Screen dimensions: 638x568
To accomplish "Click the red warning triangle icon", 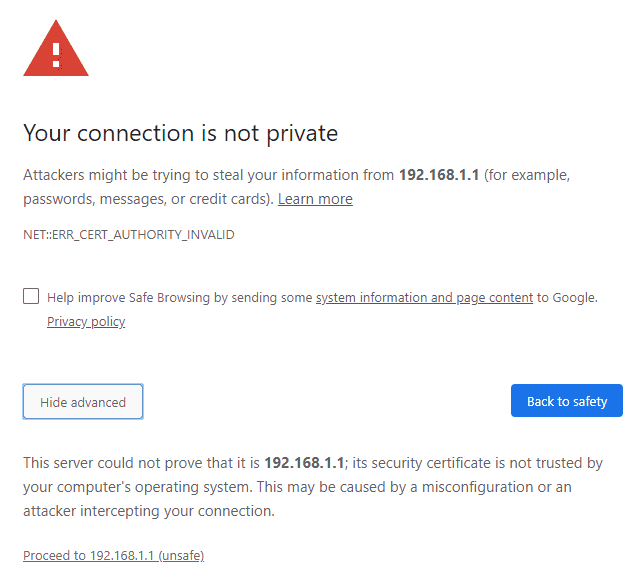I will coord(56,48).
